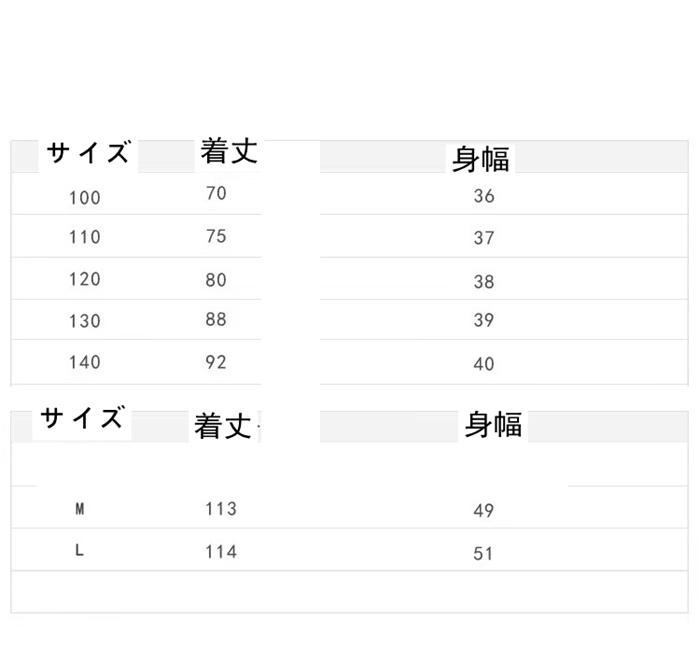Select the 身幅 value 36
Image resolution: width=700 pixels, height=663 pixels.
click(x=484, y=196)
